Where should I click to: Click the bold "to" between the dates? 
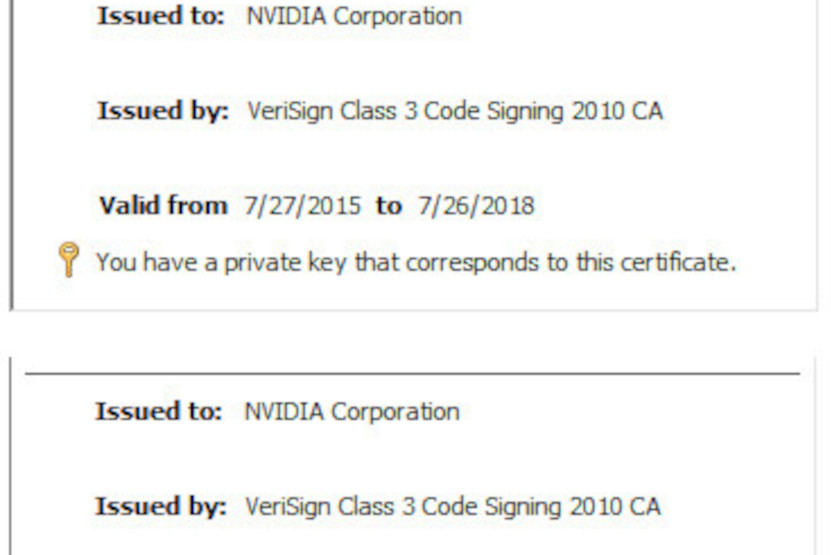point(388,206)
